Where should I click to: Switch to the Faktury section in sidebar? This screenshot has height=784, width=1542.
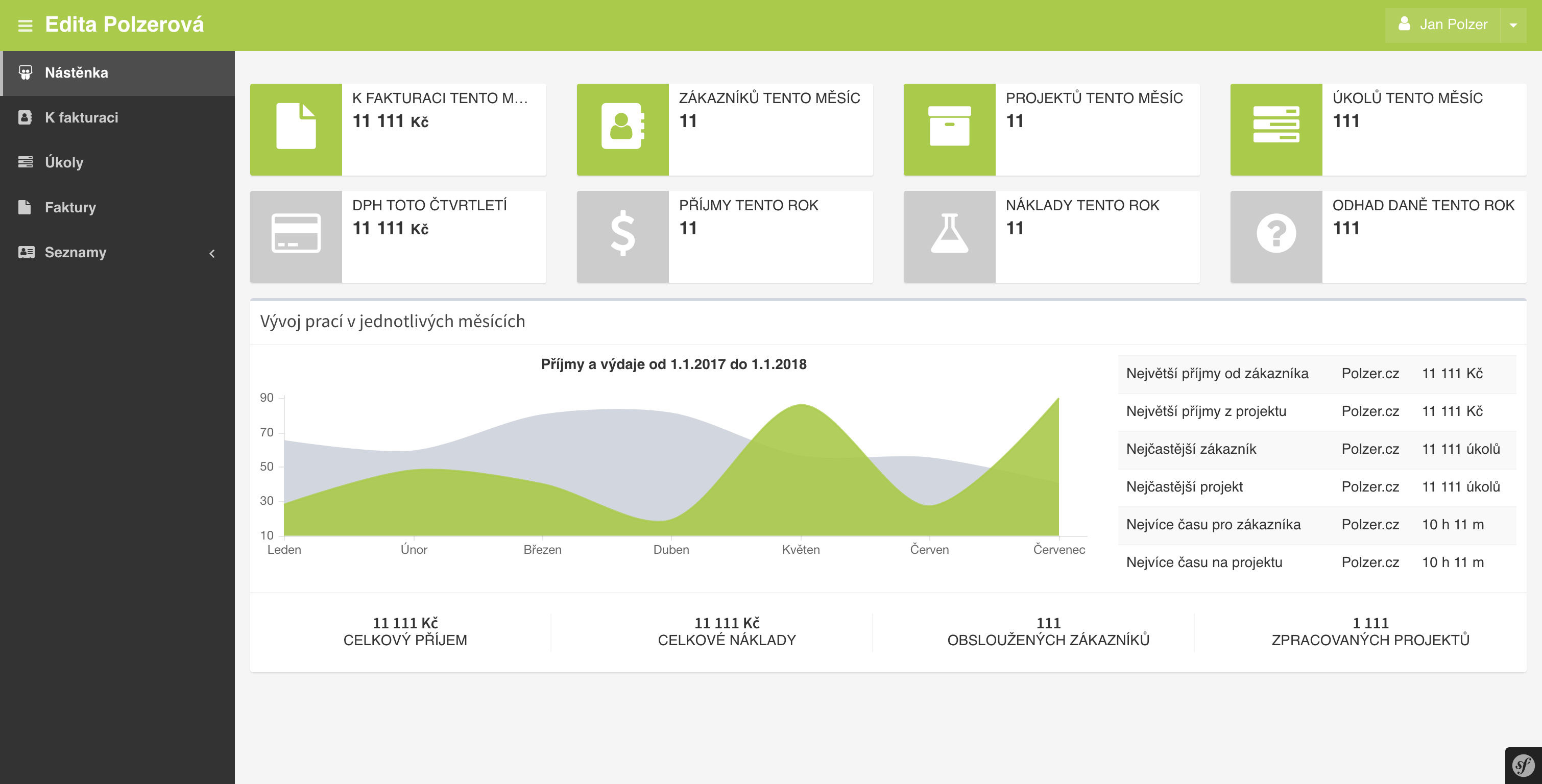coord(70,208)
